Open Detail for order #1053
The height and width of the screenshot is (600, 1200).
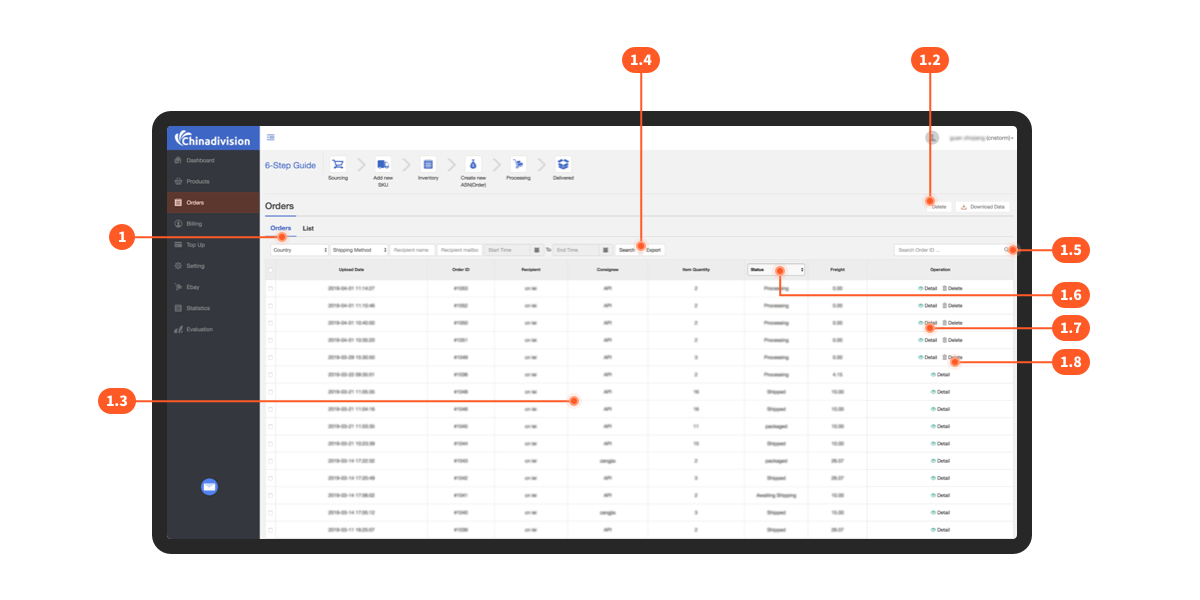point(927,288)
